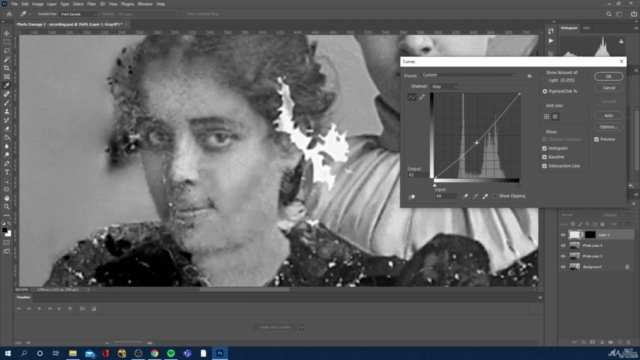Image resolution: width=640 pixels, height=360 pixels.
Task: Select the Healing Brush tool
Action: [7, 94]
